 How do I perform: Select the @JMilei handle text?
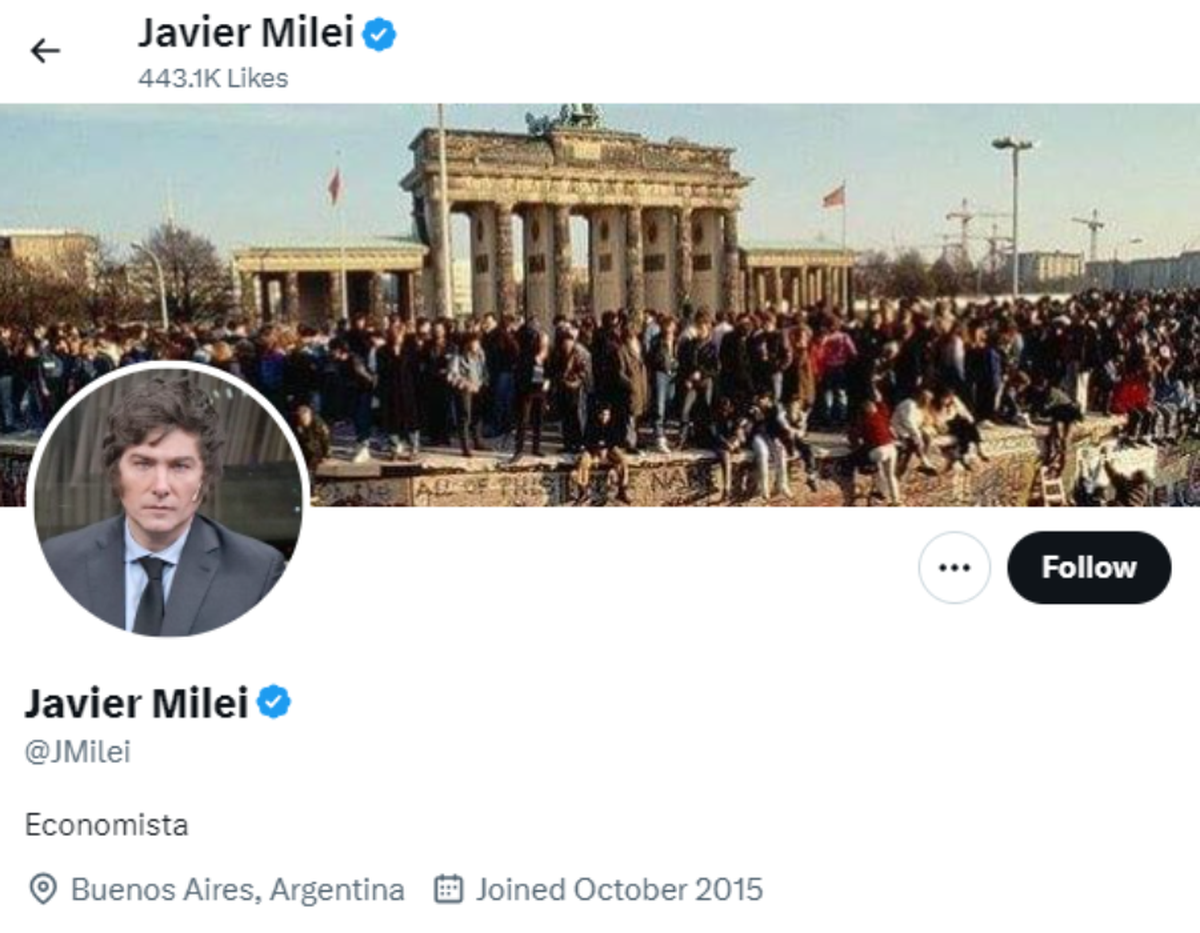(x=75, y=751)
